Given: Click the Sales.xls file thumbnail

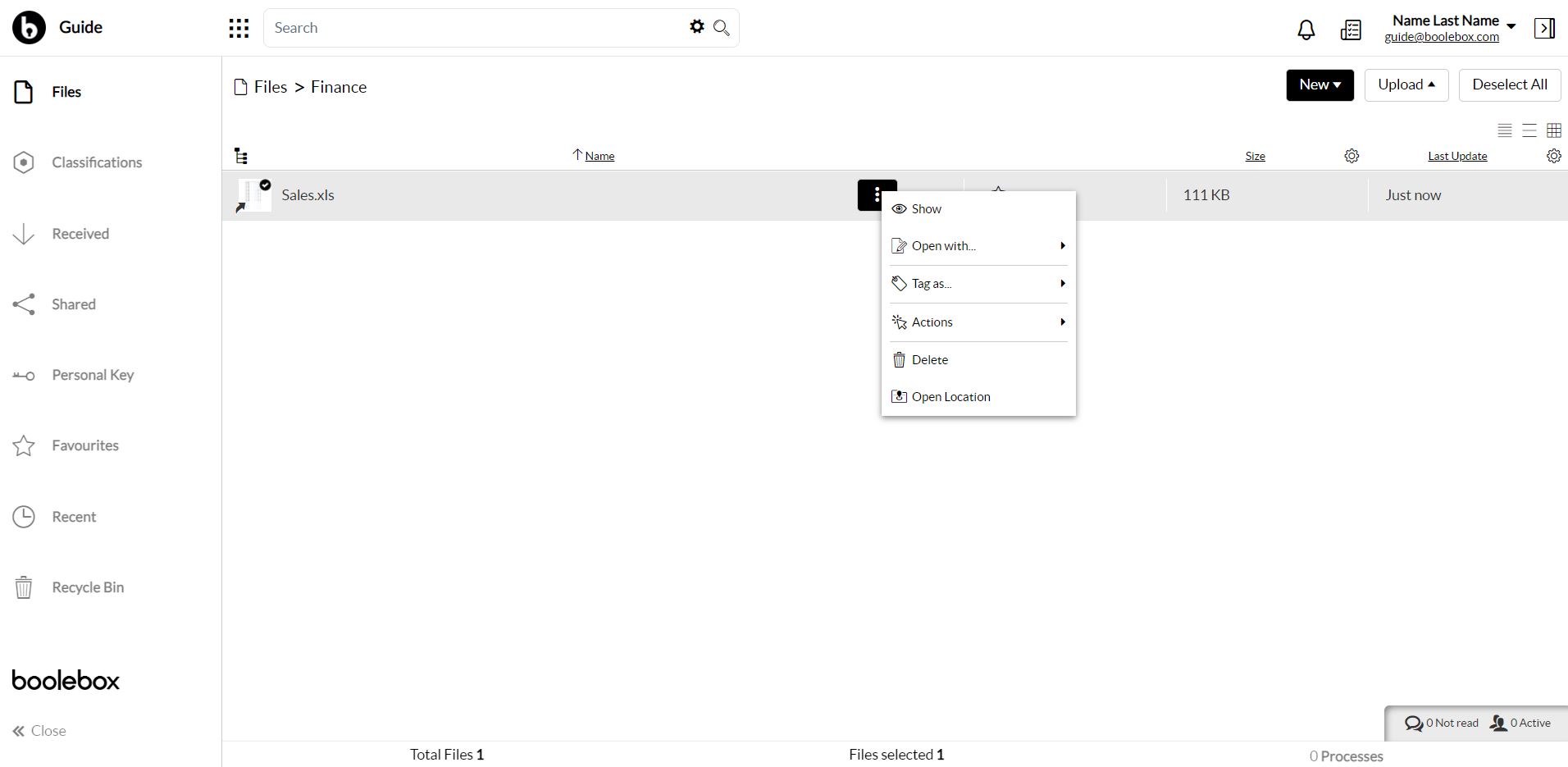Looking at the screenshot, I should click(254, 195).
